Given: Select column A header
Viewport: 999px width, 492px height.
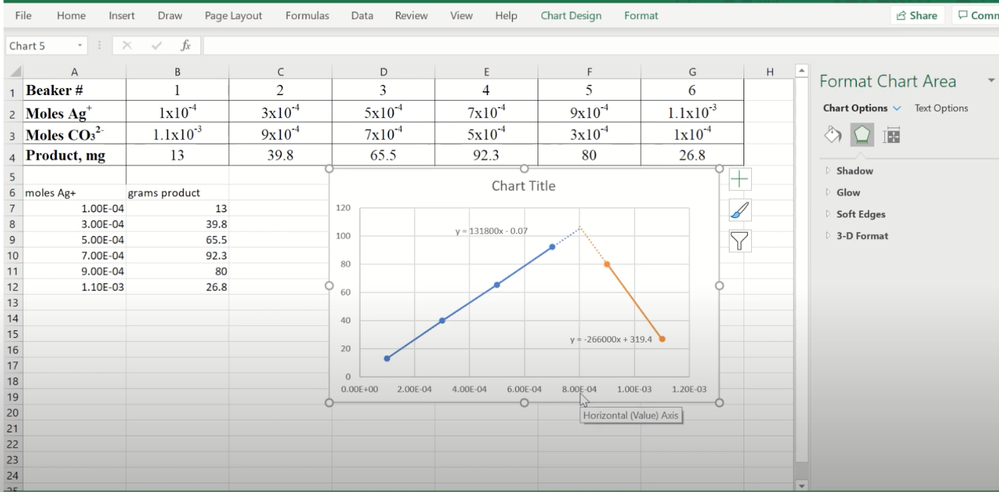Looking at the screenshot, I should (x=74, y=72).
